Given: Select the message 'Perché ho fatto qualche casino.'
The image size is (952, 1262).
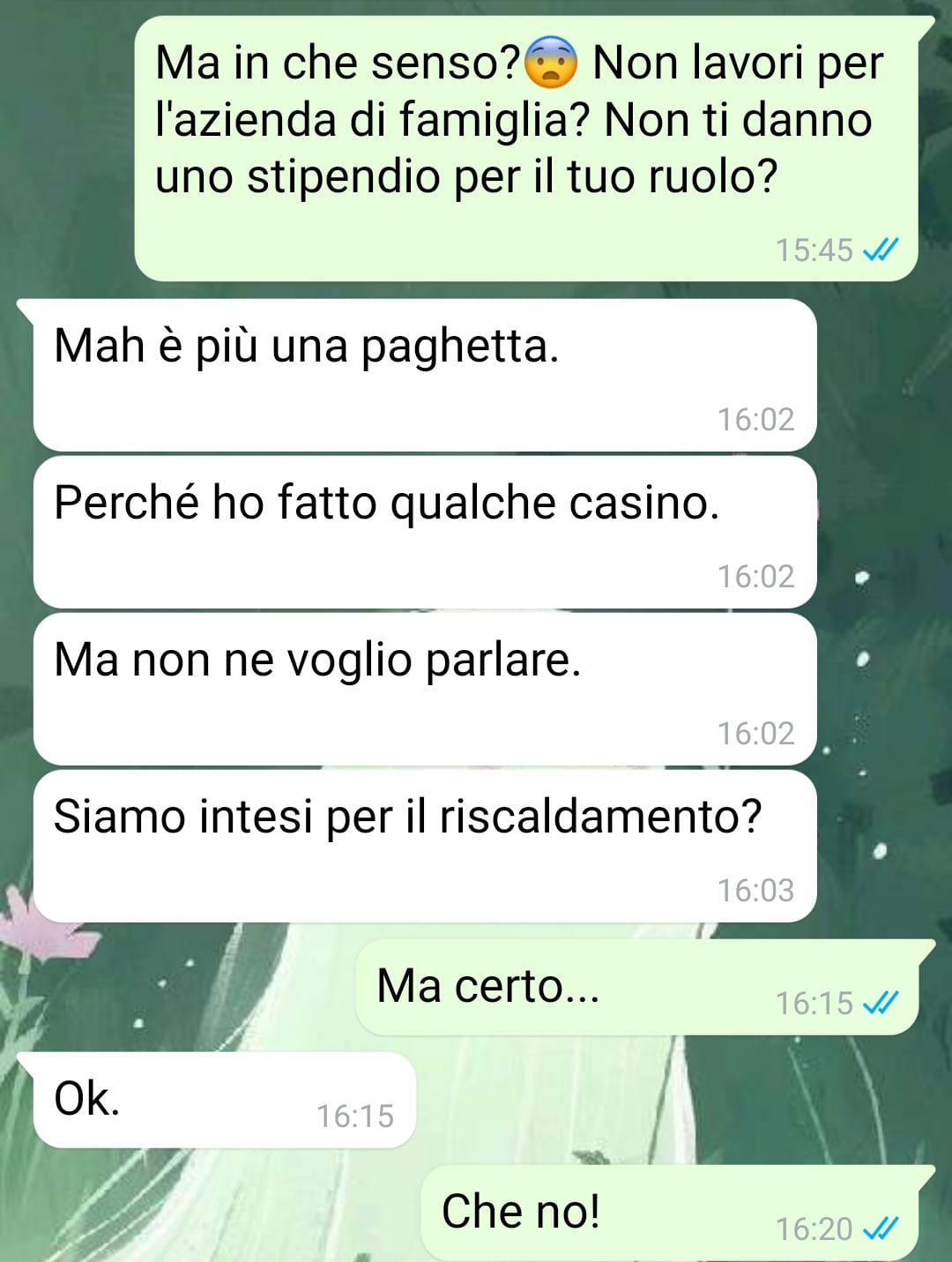Looking at the screenshot, I should 425,533.
